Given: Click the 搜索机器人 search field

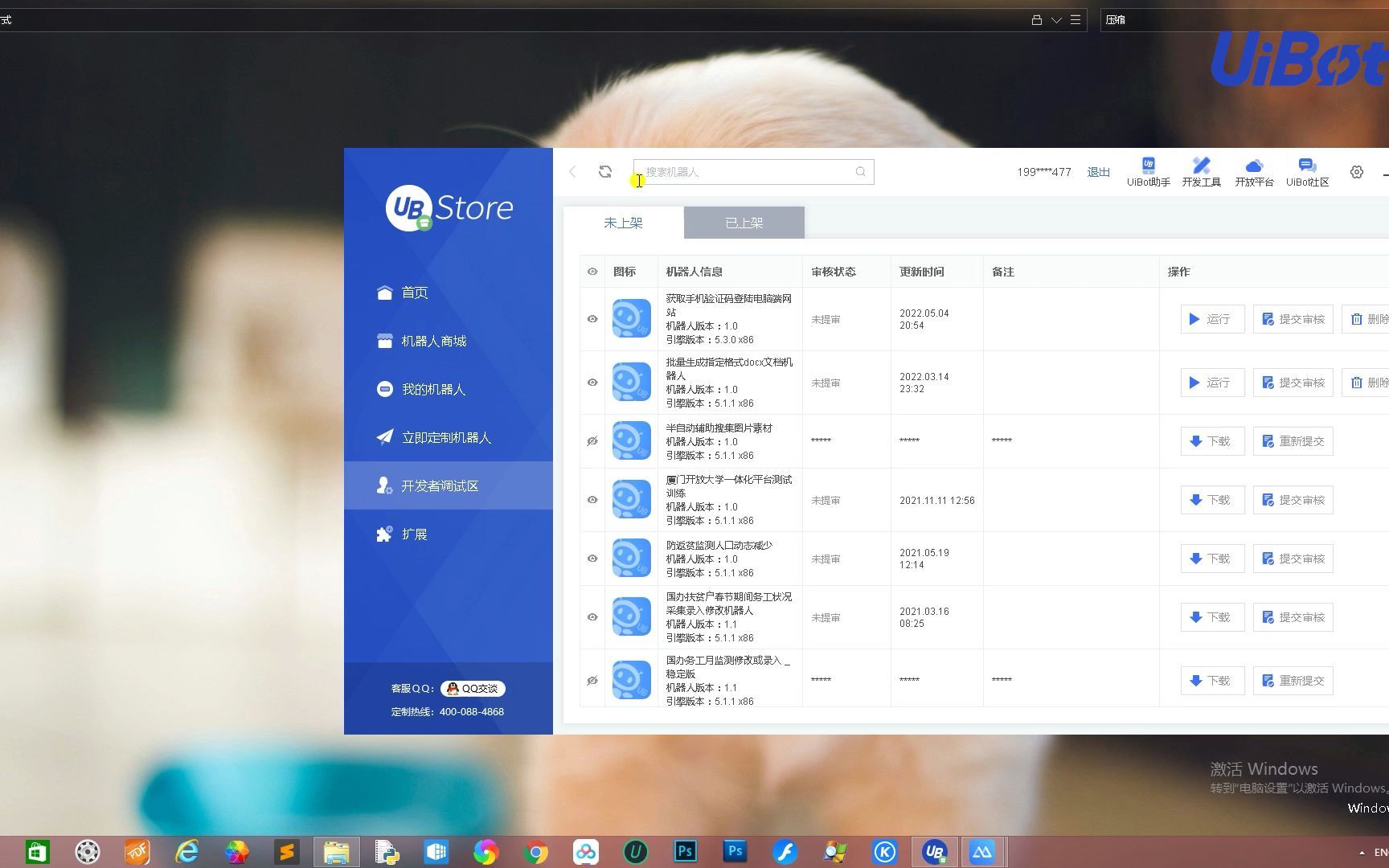Looking at the screenshot, I should coord(753,172).
